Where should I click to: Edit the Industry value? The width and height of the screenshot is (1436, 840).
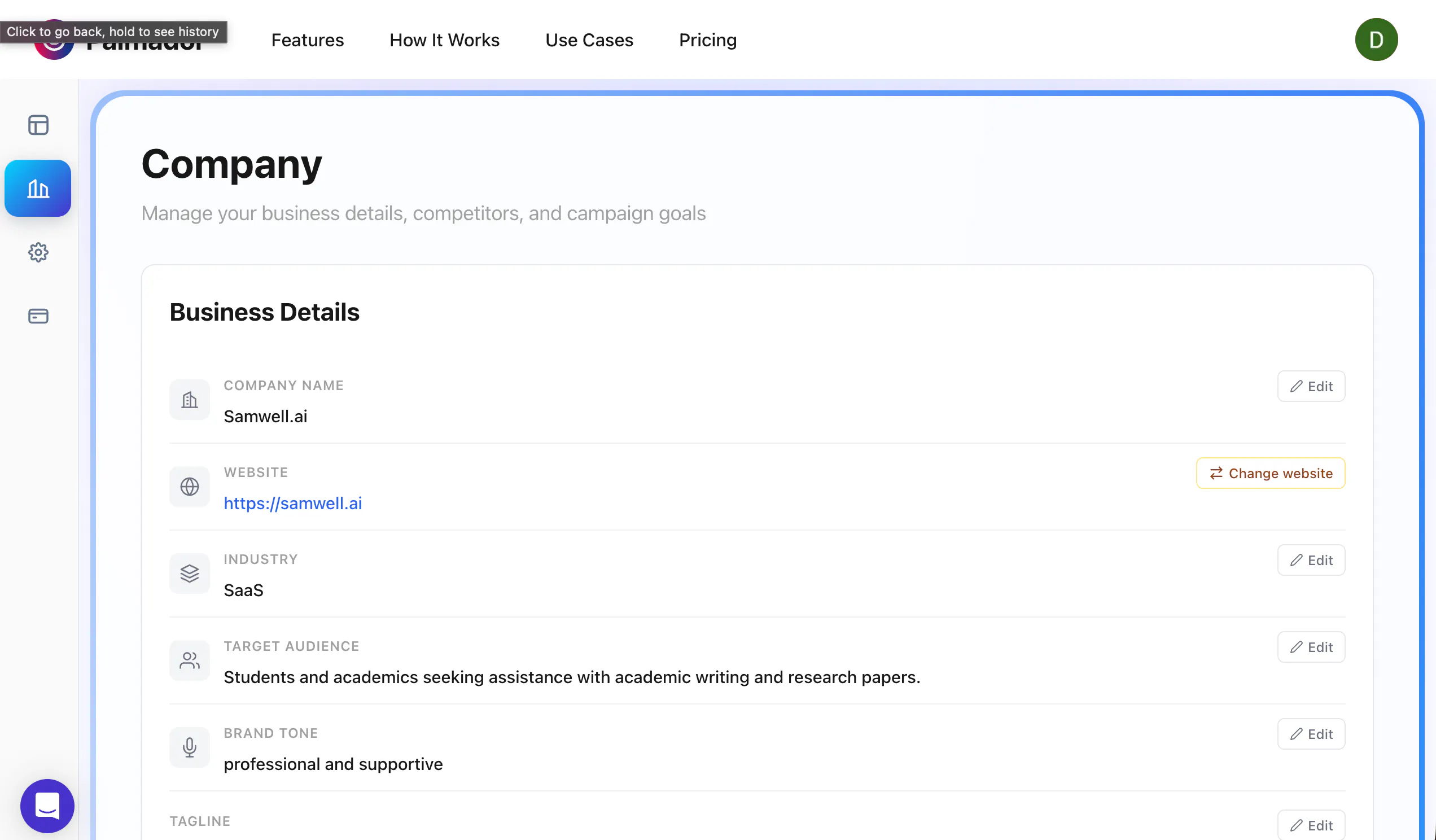(1311, 560)
